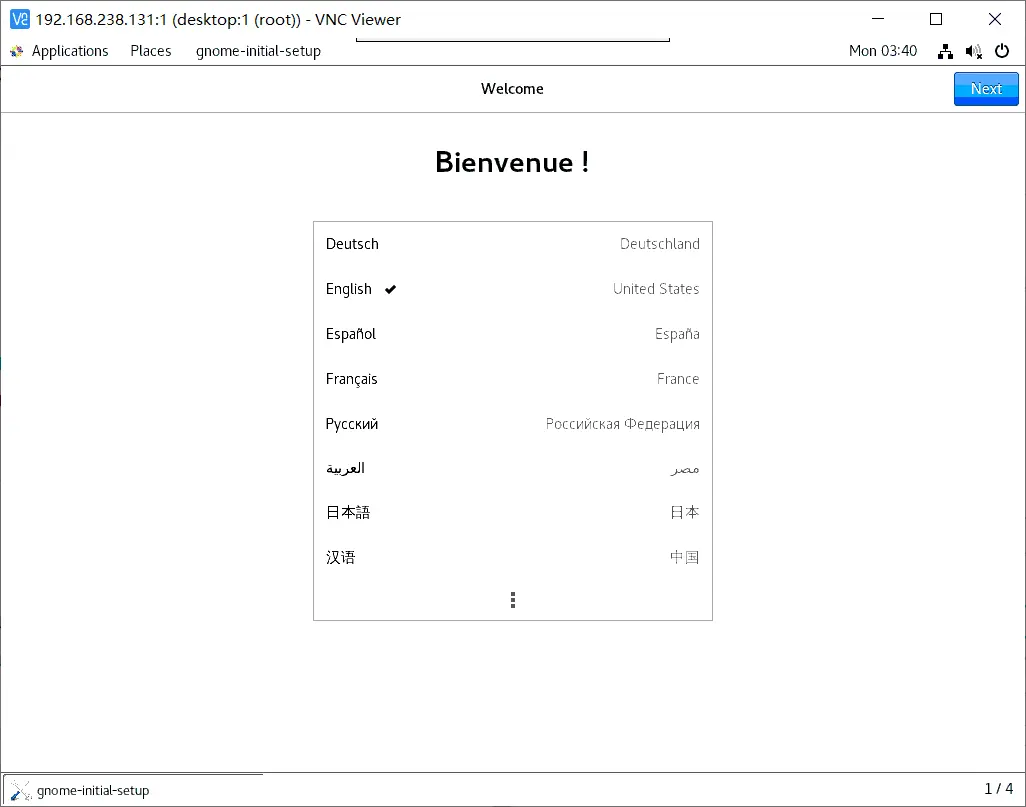The height and width of the screenshot is (807, 1026).
Task: Click the 日本 region label
Action: [x=684, y=512]
